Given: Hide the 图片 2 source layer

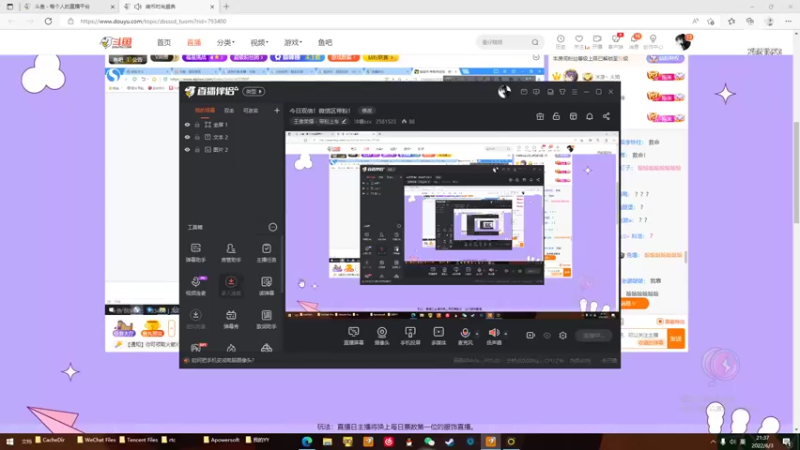Looking at the screenshot, I should 187,149.
